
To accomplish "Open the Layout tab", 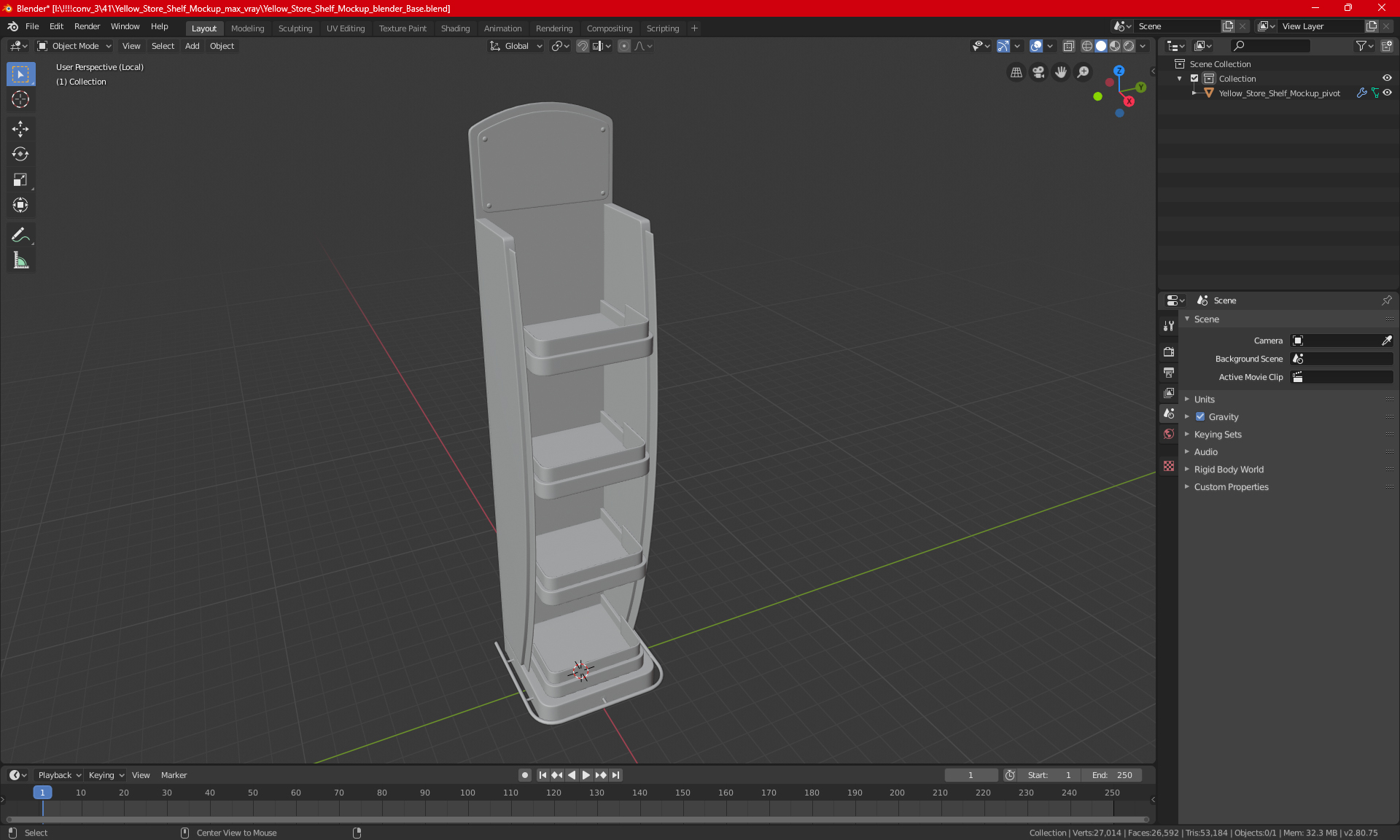I will point(203,27).
